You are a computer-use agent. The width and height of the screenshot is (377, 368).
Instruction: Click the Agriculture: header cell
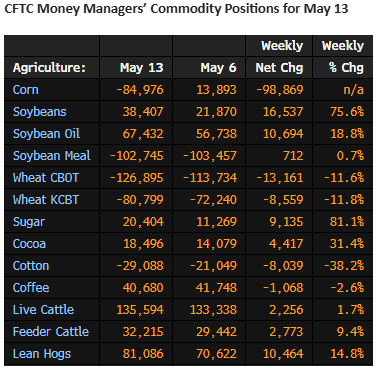[49, 68]
